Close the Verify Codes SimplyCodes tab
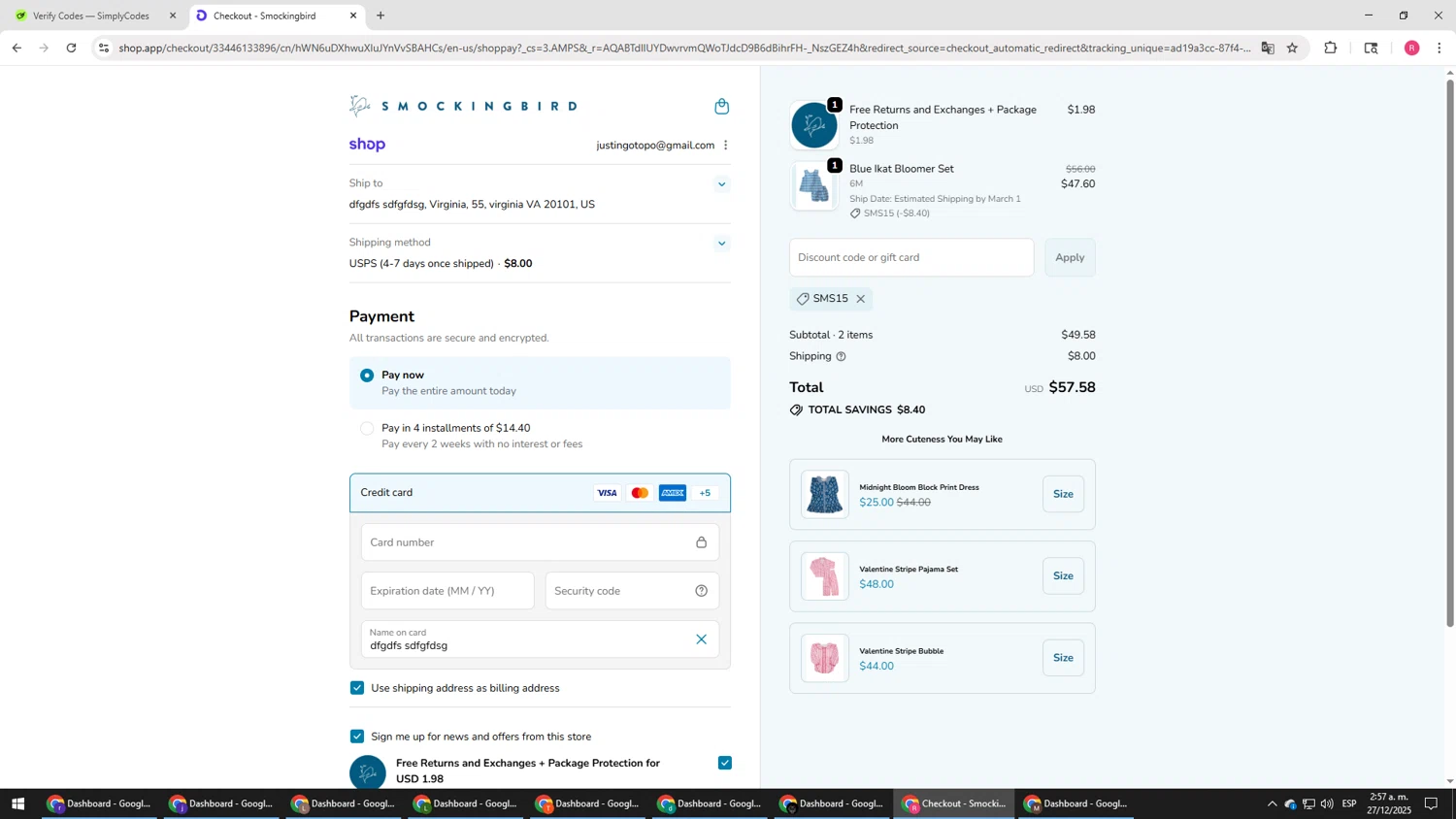 [x=173, y=16]
